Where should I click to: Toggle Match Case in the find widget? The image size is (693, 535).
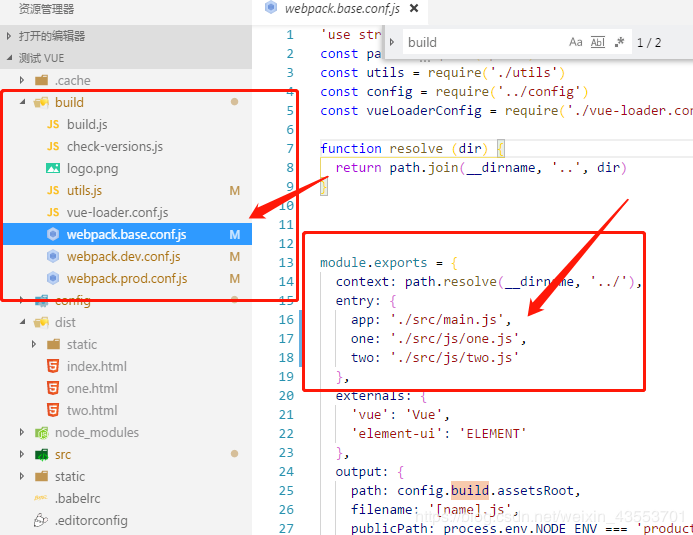(x=575, y=42)
